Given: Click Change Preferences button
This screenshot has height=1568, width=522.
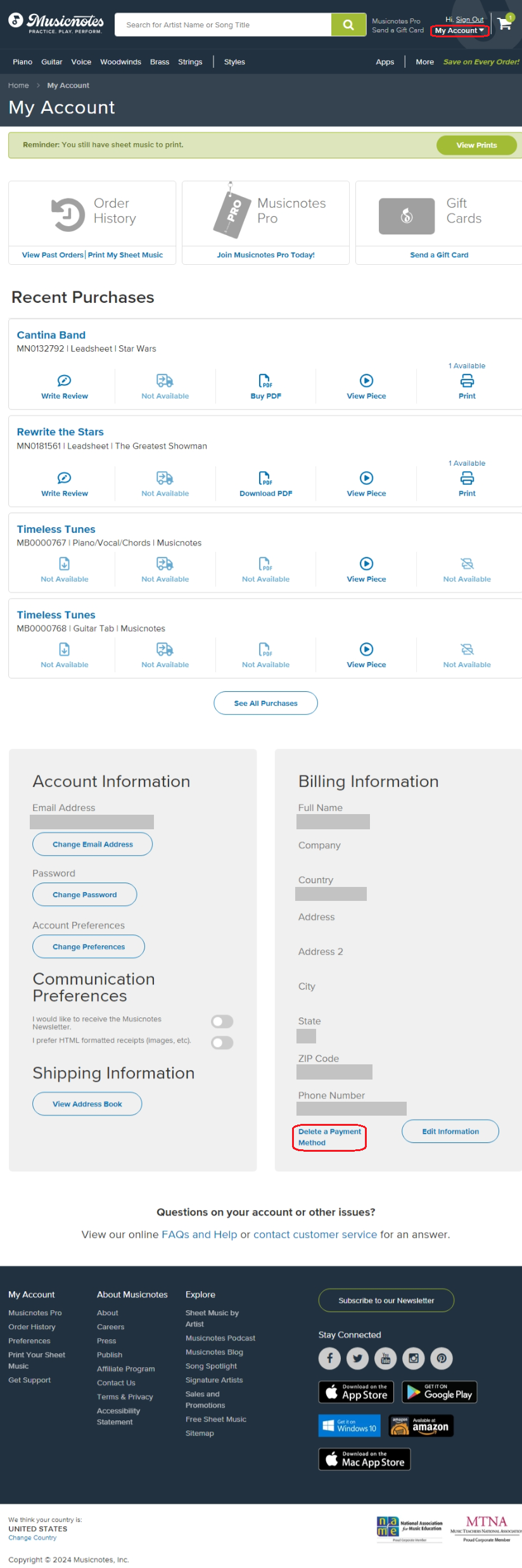Looking at the screenshot, I should tap(89, 947).
